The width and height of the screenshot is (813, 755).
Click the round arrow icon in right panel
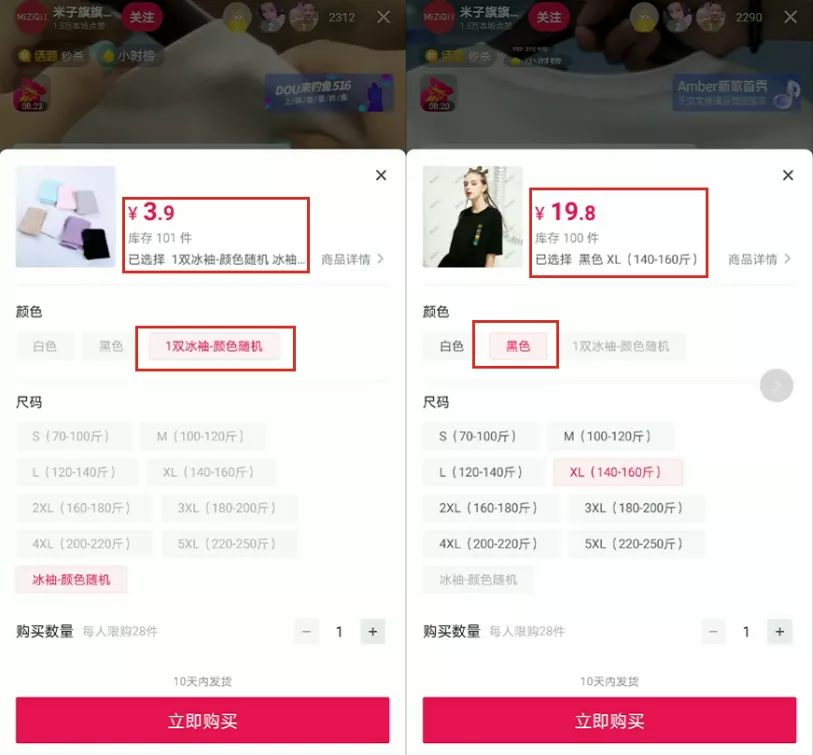coord(776,385)
